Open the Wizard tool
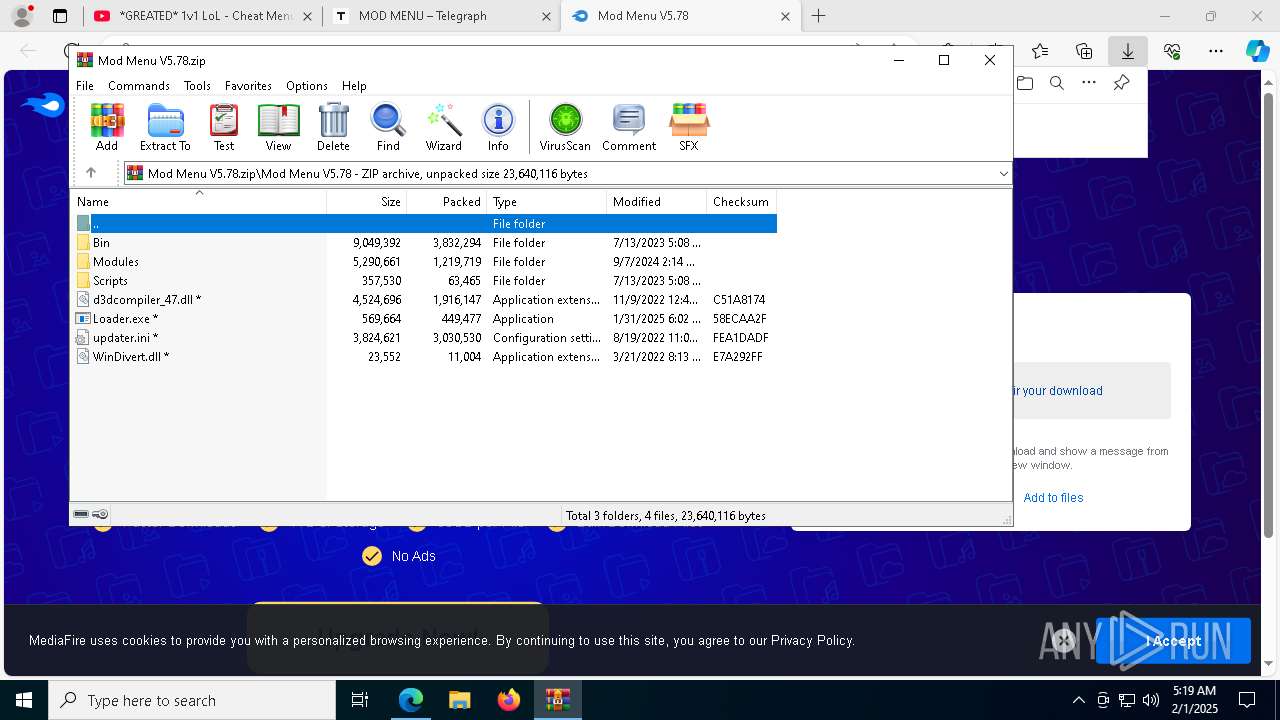The width and height of the screenshot is (1280, 720). 443,127
